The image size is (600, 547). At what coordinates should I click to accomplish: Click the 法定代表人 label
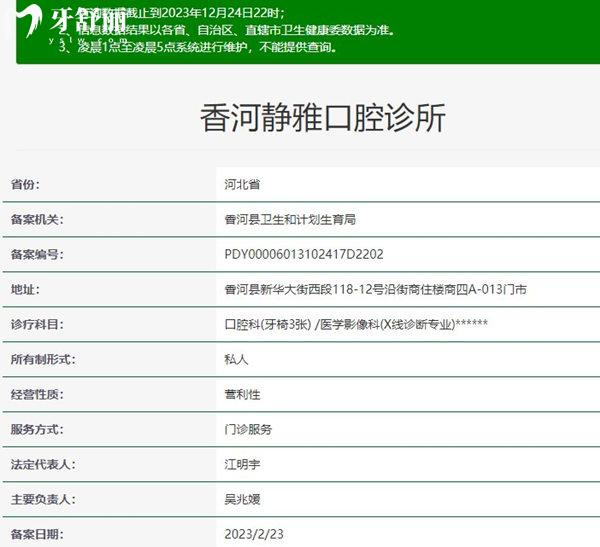tap(43, 465)
